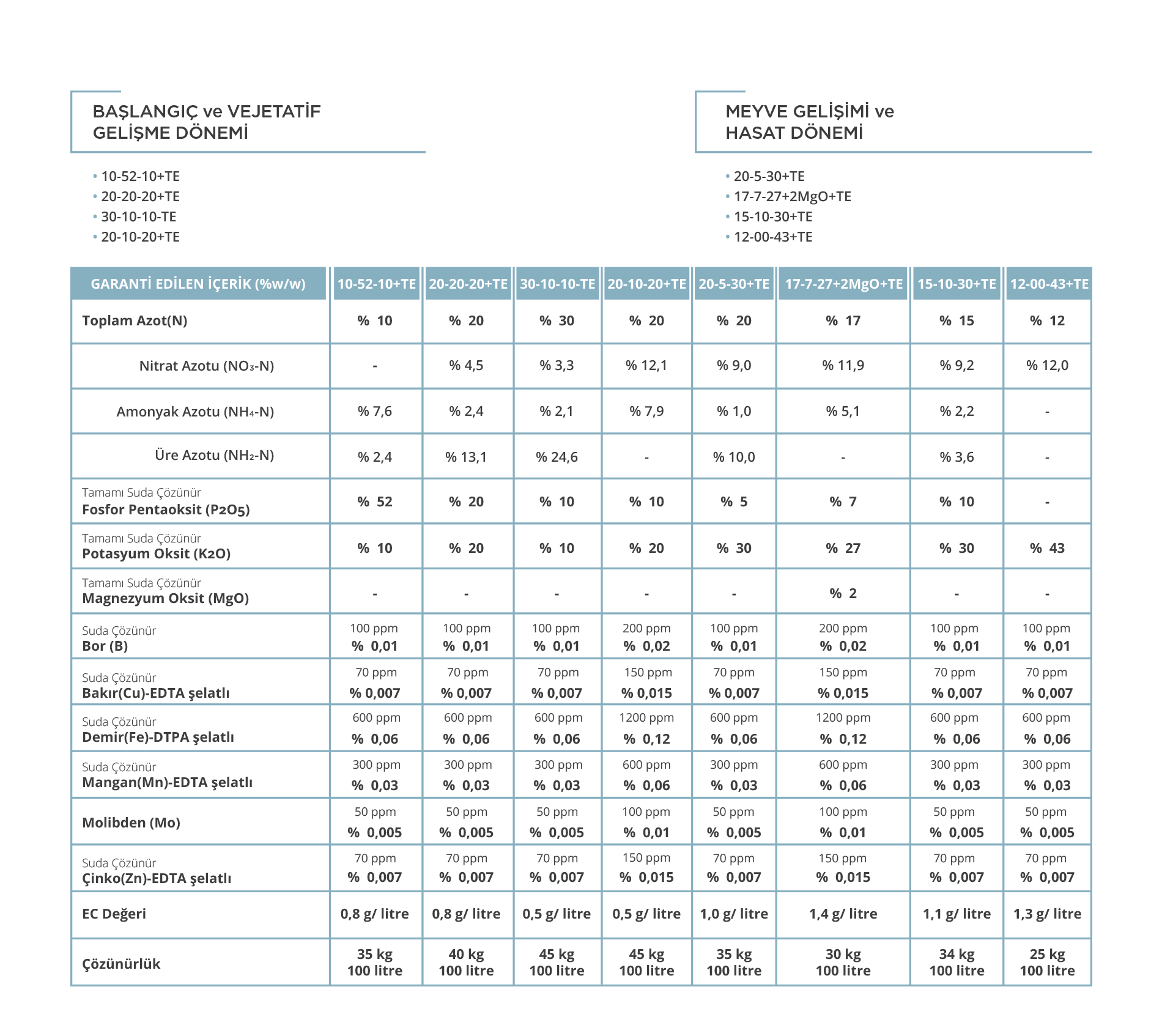Click the '34 kg 100 litre' solubility cell
The image size is (1162, 1036).
pyautogui.click(x=957, y=962)
